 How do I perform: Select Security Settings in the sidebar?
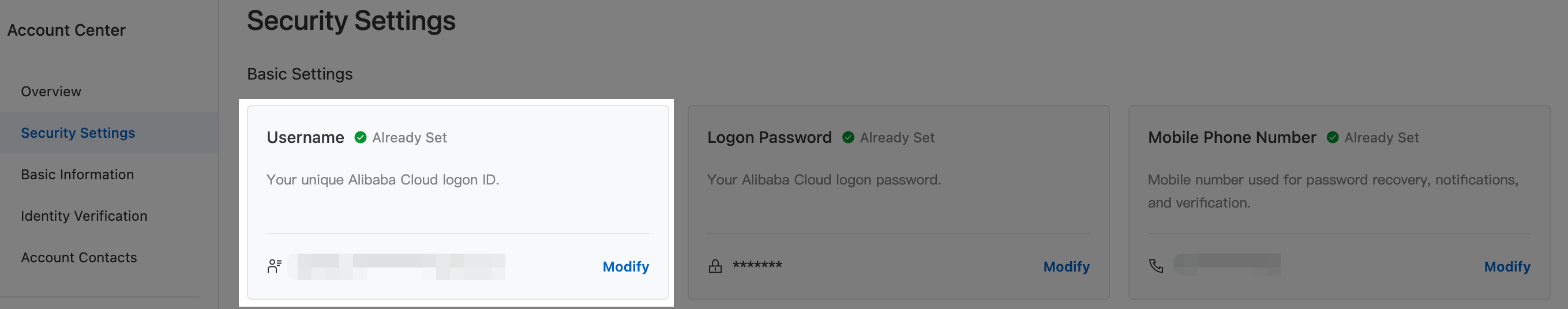click(x=78, y=133)
